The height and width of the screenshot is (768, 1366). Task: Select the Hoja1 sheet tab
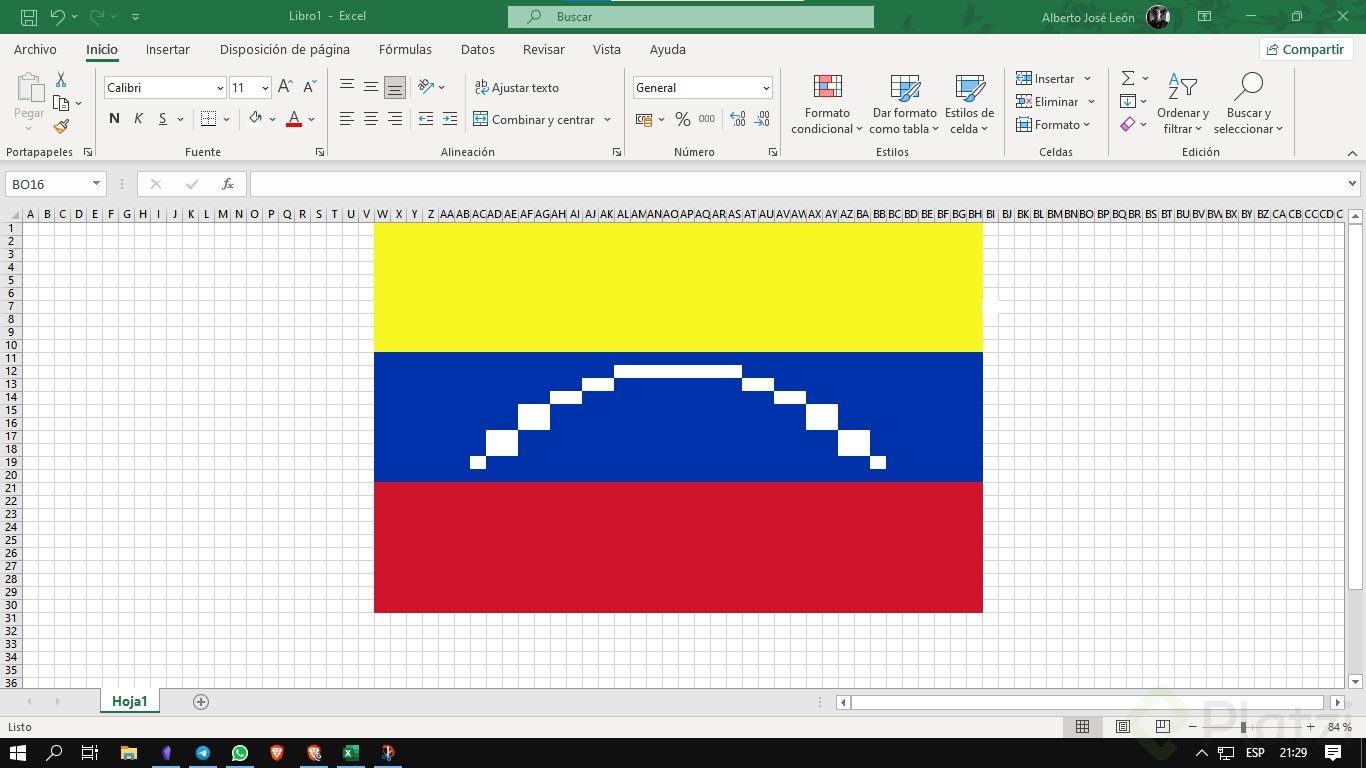[x=130, y=702]
